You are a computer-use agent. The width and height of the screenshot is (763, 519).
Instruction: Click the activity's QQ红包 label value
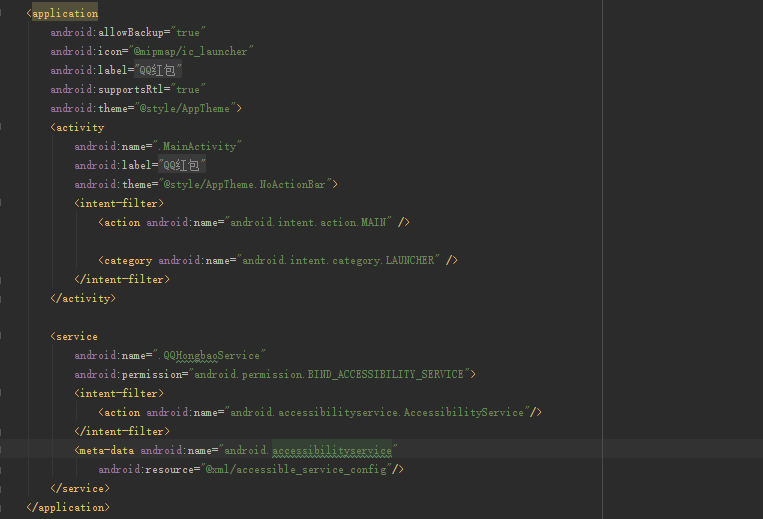[182, 165]
